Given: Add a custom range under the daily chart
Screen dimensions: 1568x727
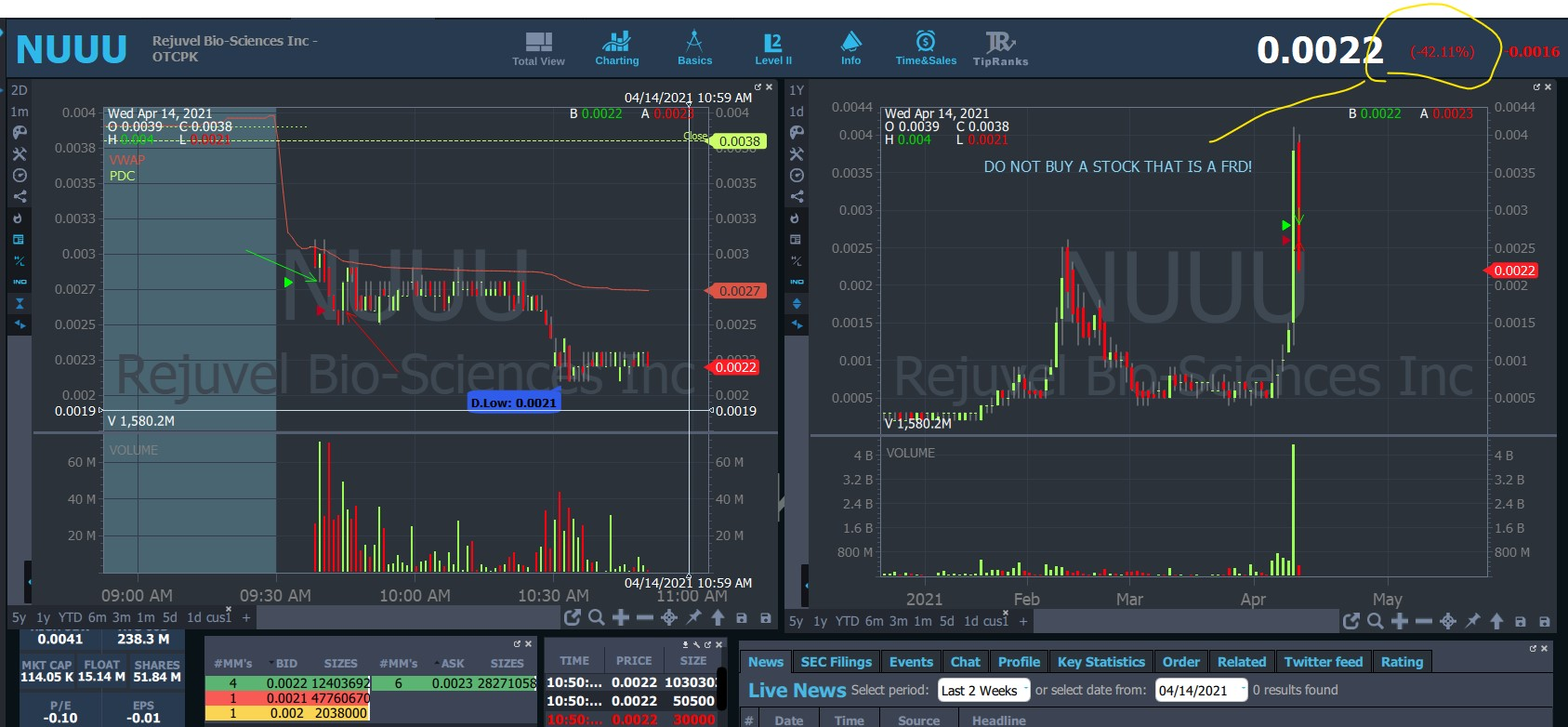Looking at the screenshot, I should point(1023,621).
